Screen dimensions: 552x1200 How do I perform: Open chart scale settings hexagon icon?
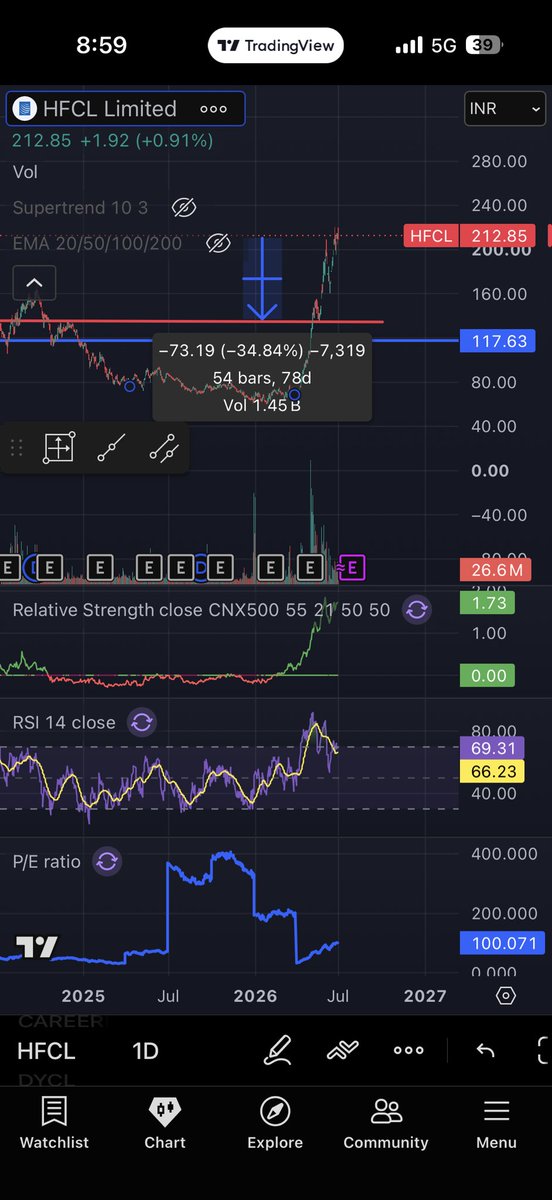click(x=506, y=996)
